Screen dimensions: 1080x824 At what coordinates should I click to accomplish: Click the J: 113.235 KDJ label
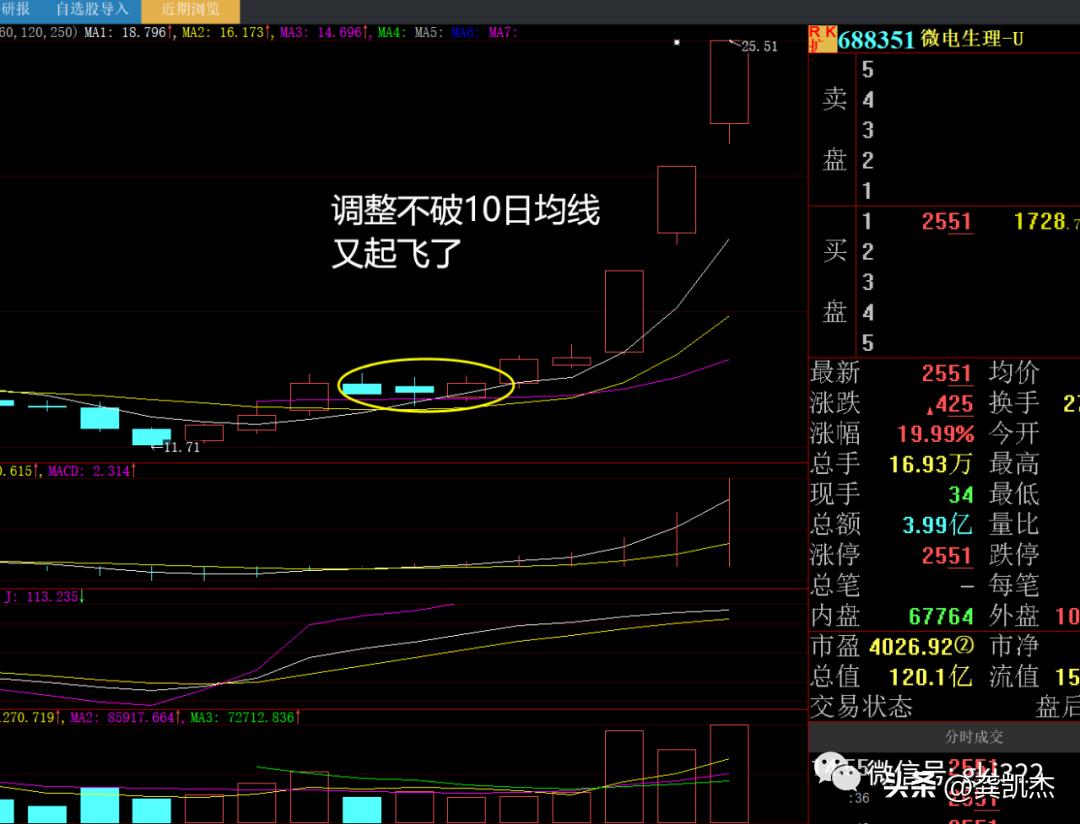point(43,597)
